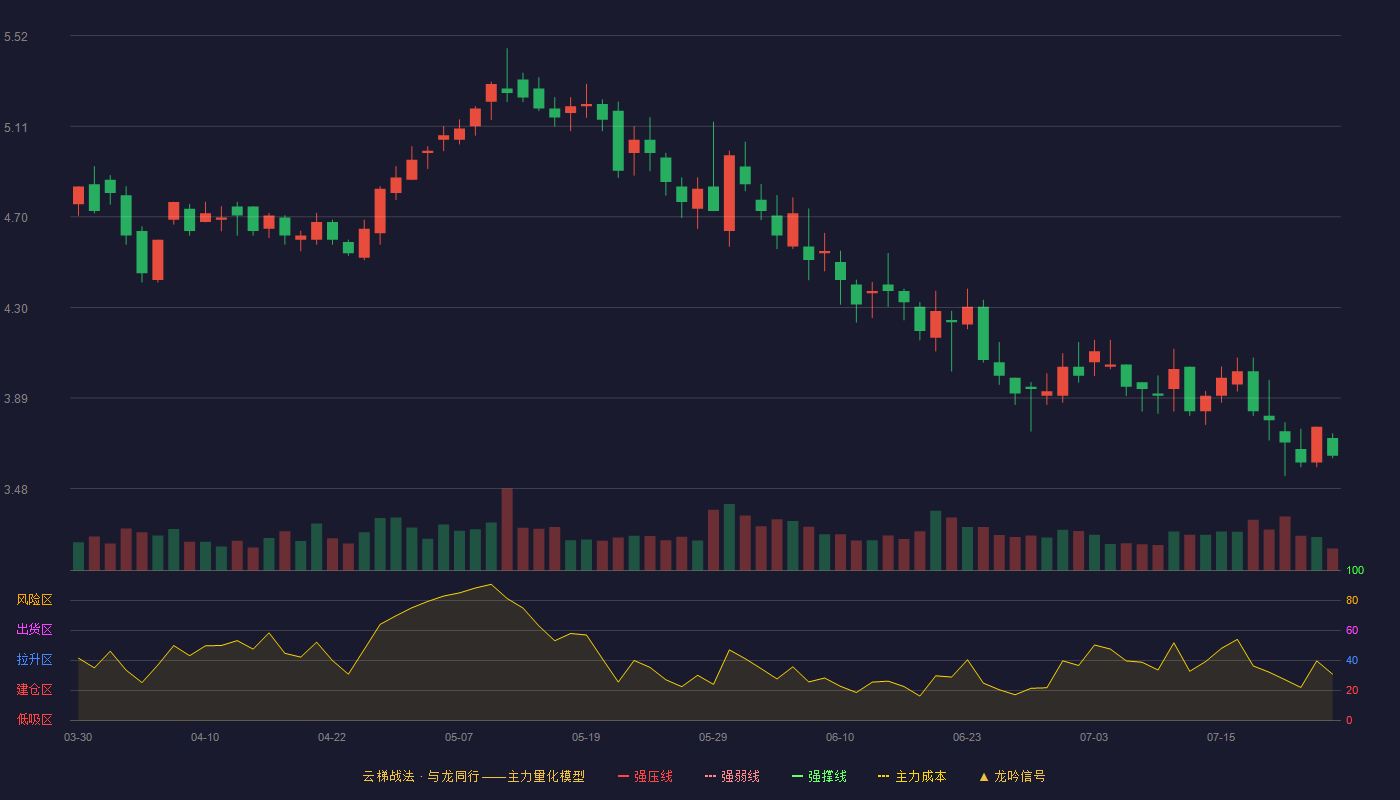Click the red 强压线 legend line icon
This screenshot has height=800, width=1400.
623,776
